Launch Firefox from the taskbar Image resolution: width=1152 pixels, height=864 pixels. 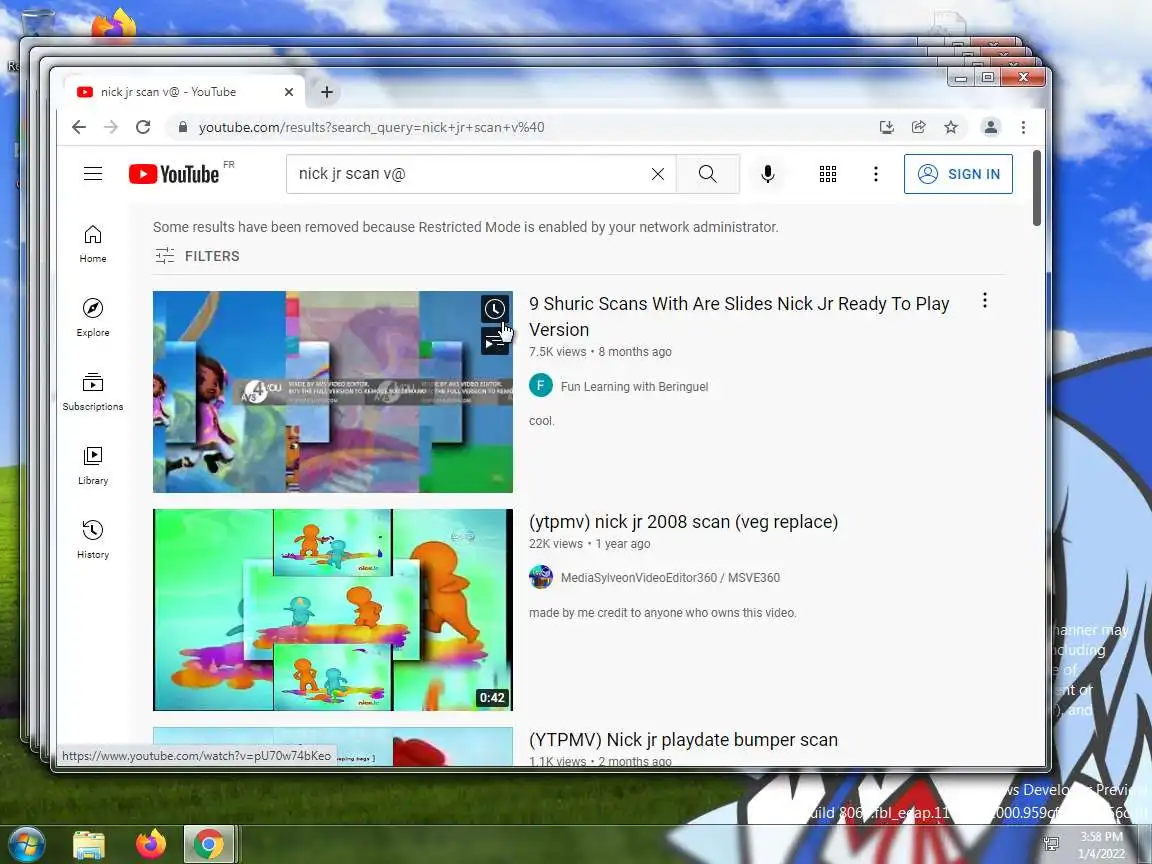tap(151, 844)
